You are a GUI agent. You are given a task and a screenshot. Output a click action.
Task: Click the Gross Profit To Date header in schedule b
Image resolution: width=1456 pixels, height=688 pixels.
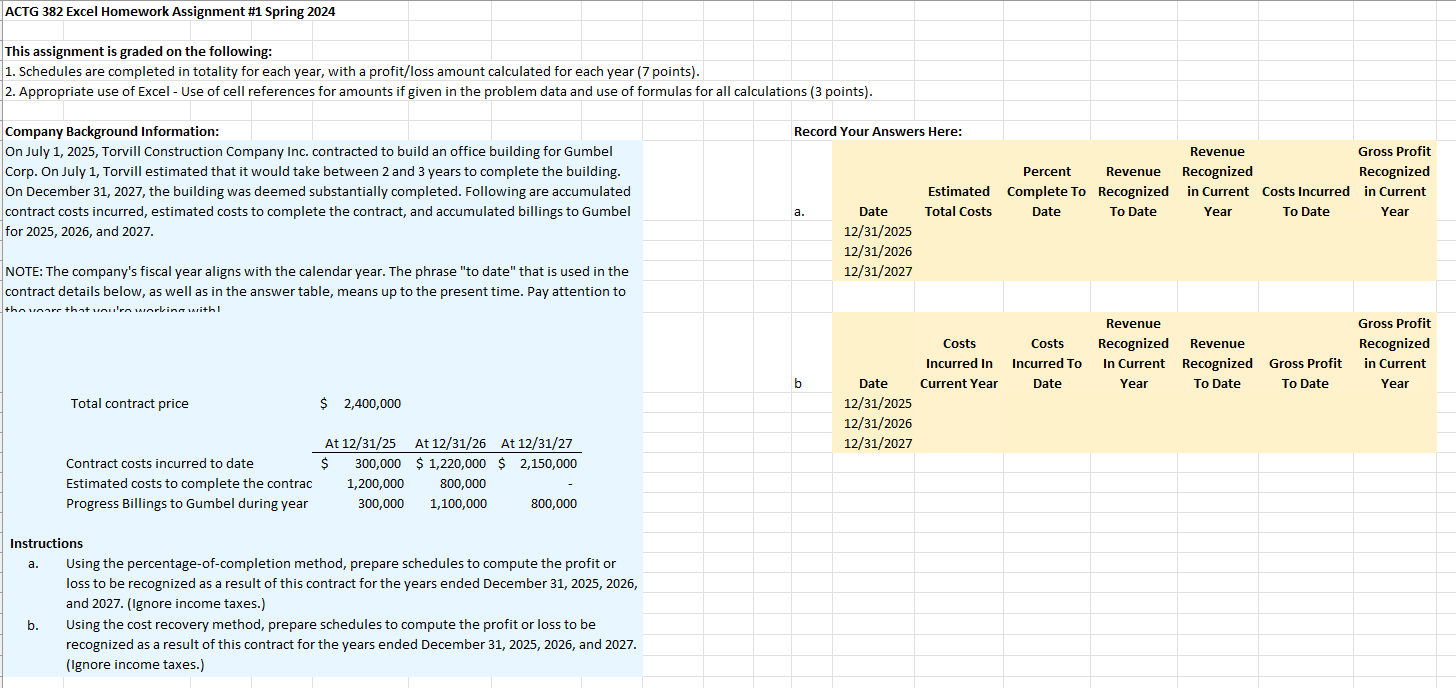pyautogui.click(x=1305, y=373)
